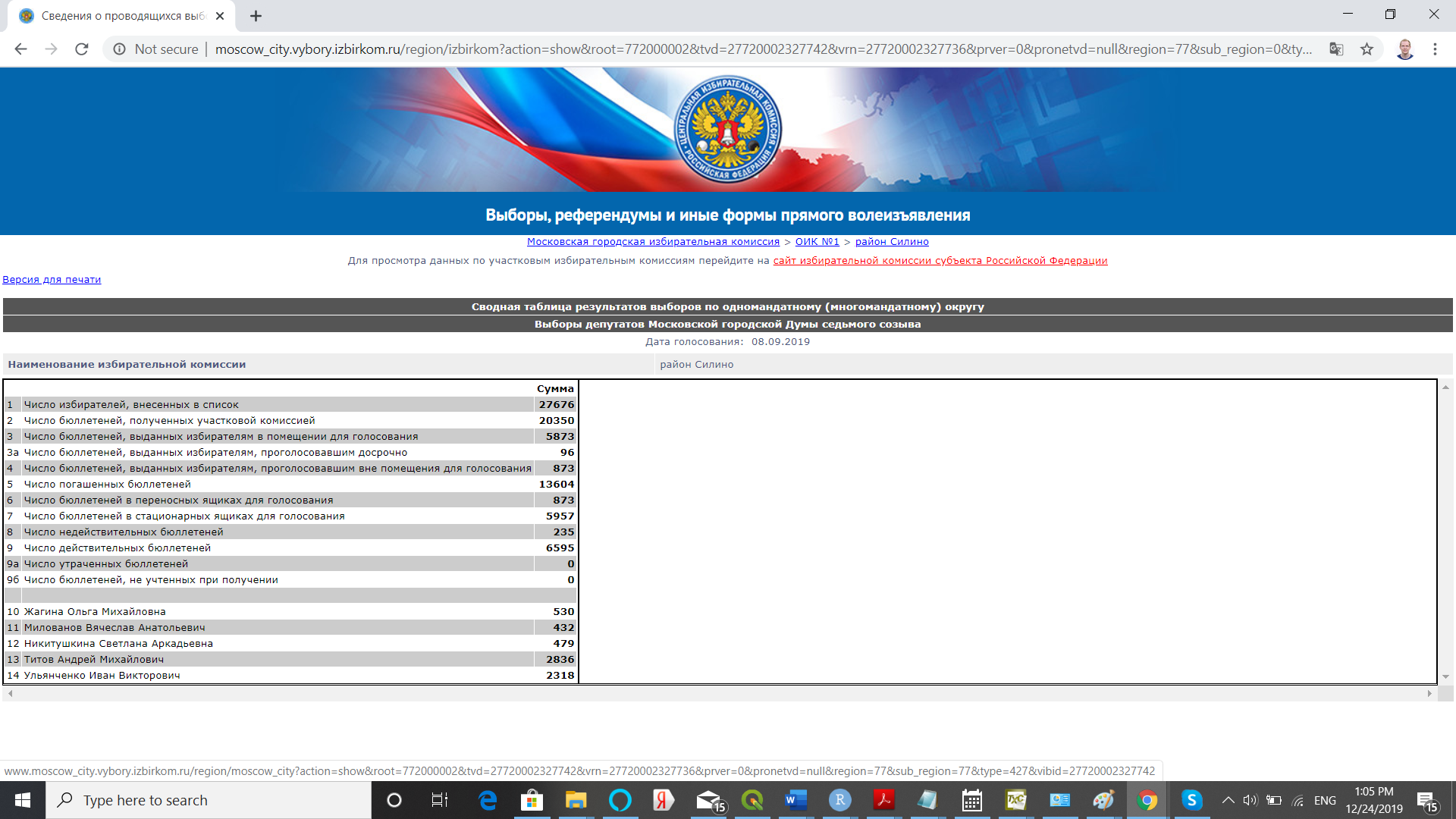Click the Google Translate page icon
Viewport: 1456px width, 819px height.
(1336, 49)
